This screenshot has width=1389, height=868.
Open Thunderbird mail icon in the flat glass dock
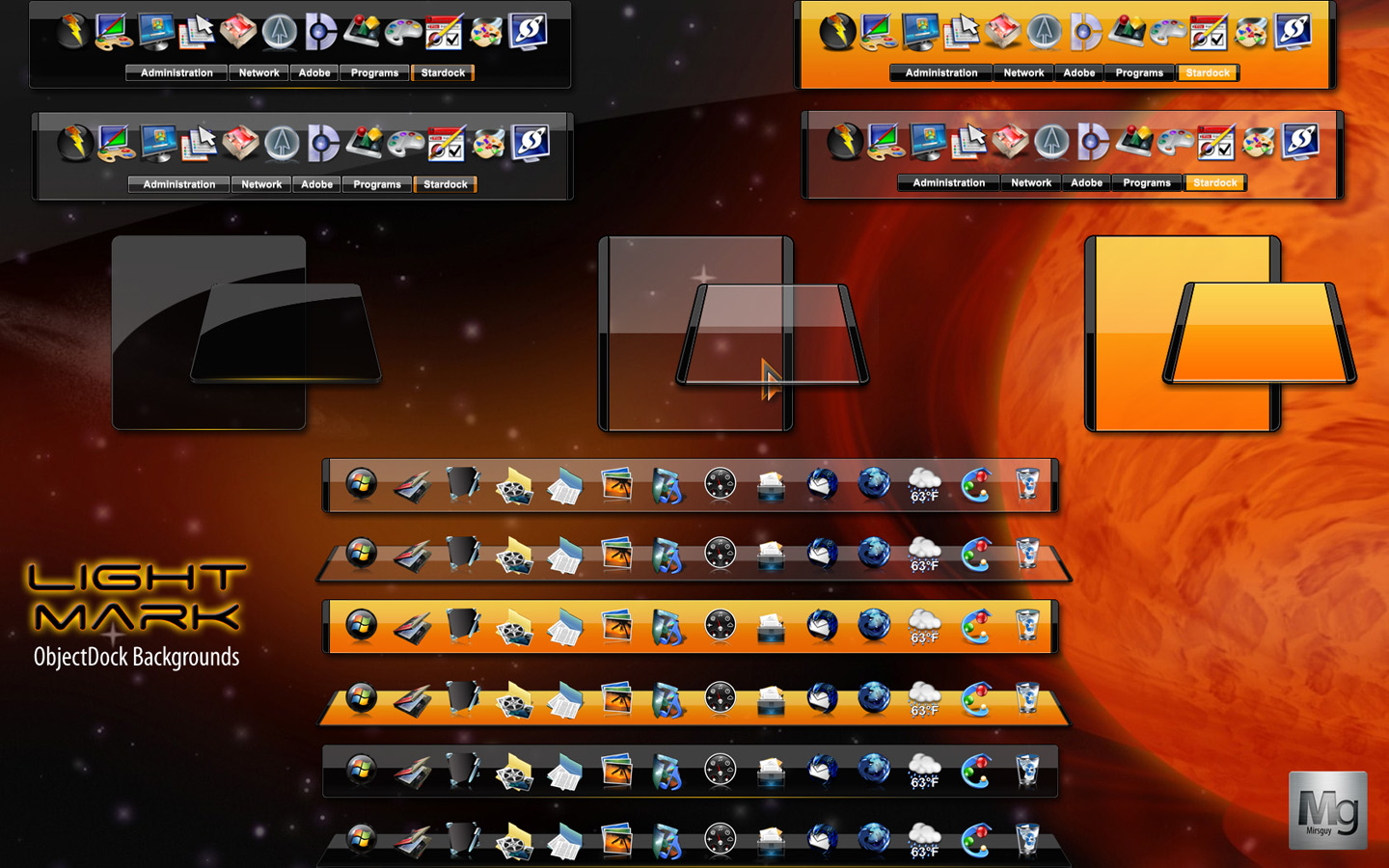click(822, 484)
